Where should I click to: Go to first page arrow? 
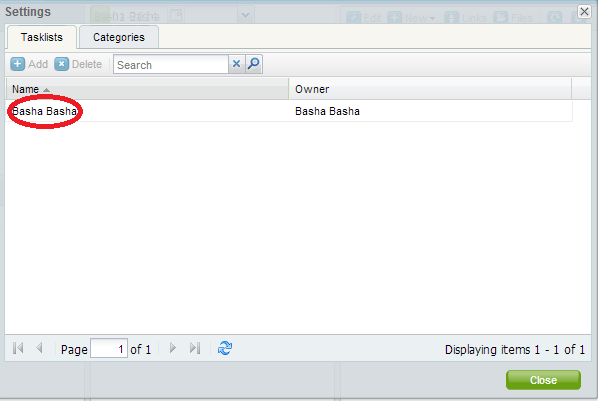tap(18, 348)
